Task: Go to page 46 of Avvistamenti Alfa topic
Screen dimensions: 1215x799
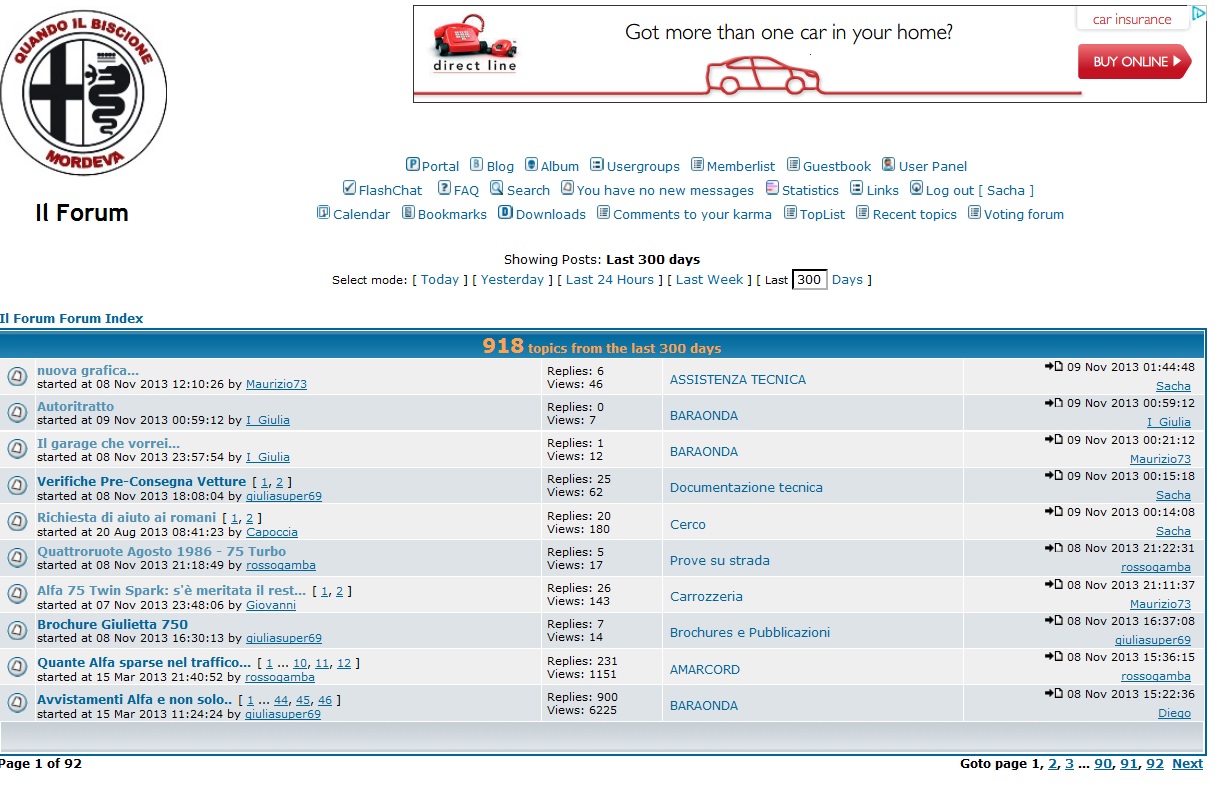Action: pos(325,700)
